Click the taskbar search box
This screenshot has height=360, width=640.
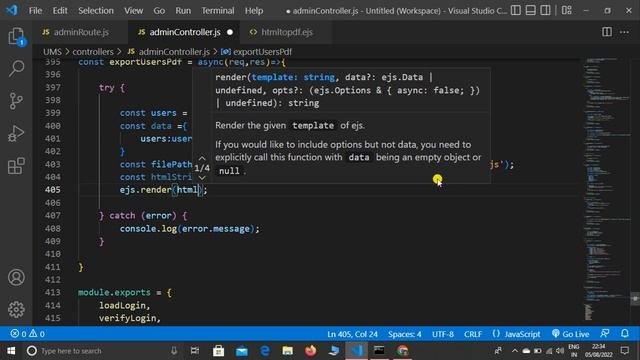102,351
